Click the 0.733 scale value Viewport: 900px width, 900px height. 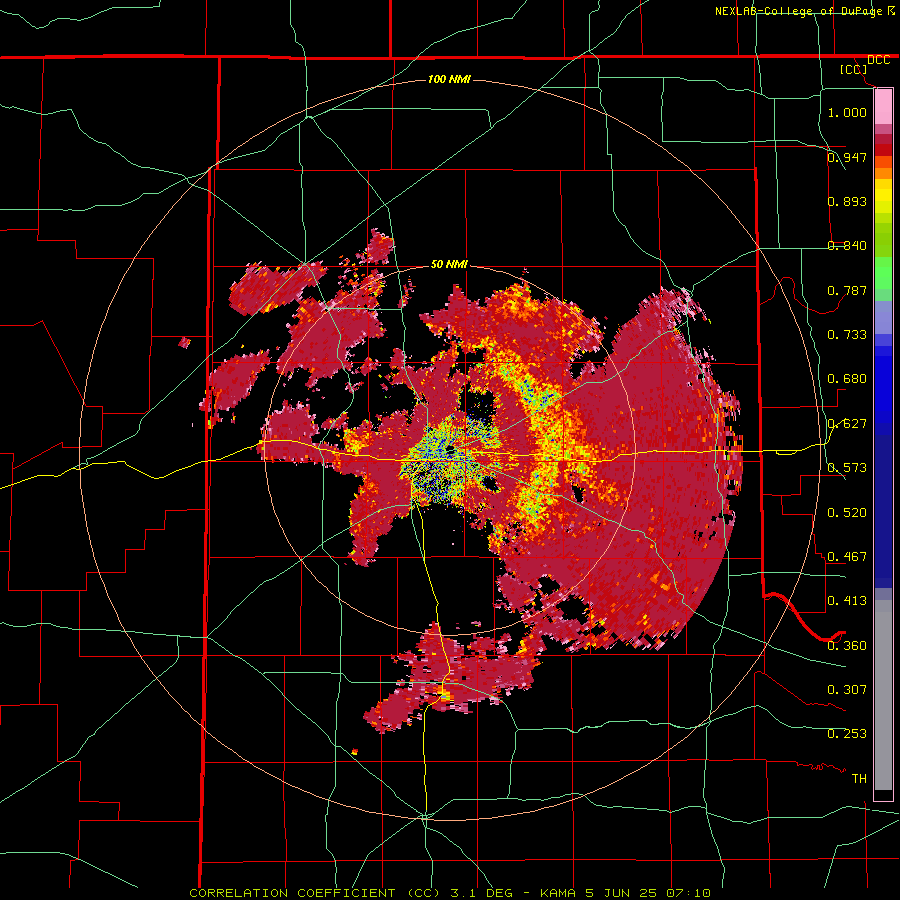coord(847,335)
